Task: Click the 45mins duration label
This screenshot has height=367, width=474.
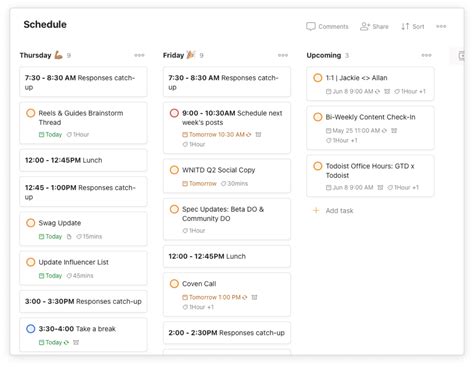Action: tap(80, 276)
